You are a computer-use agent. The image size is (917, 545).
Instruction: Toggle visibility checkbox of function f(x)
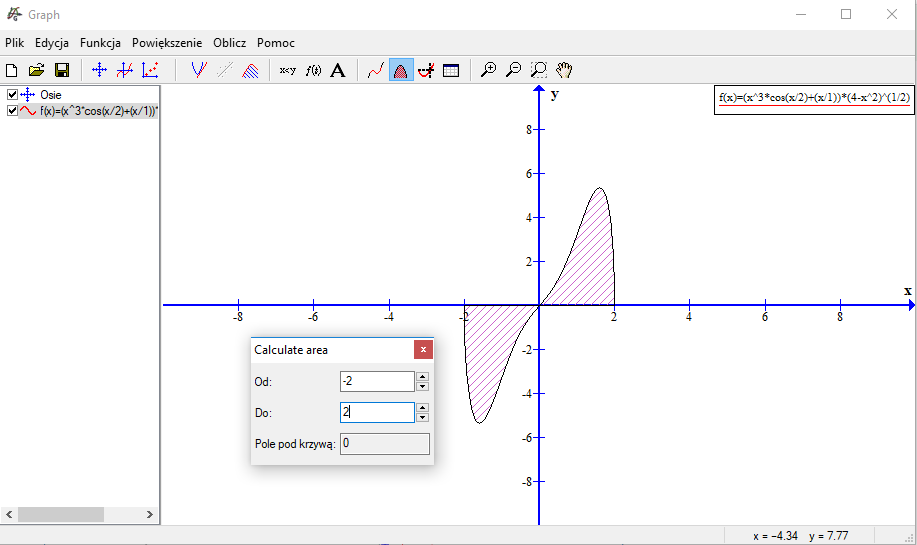tap(12, 111)
